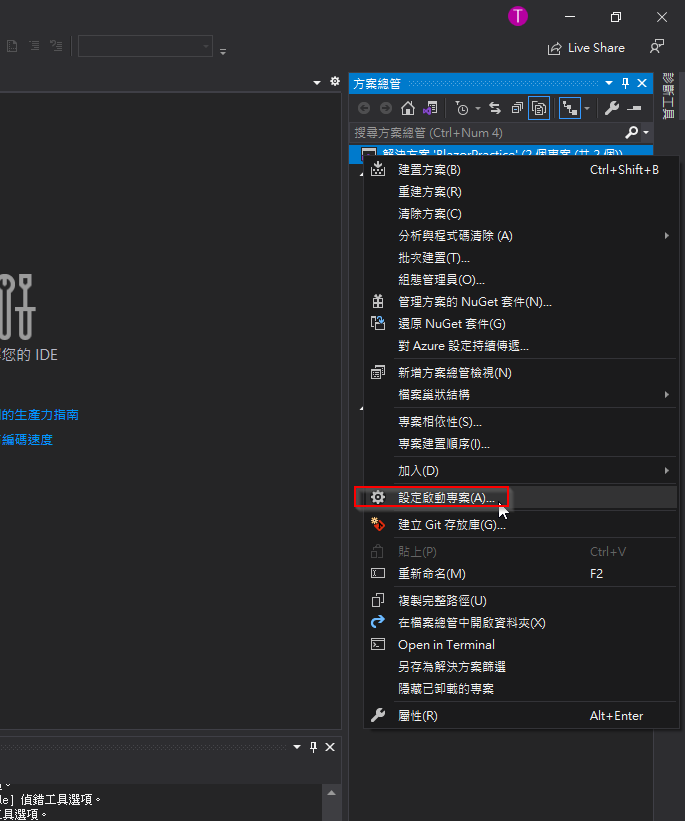Open pending changes filter dropdown arrow
This screenshot has height=821, width=685.
click(478, 108)
